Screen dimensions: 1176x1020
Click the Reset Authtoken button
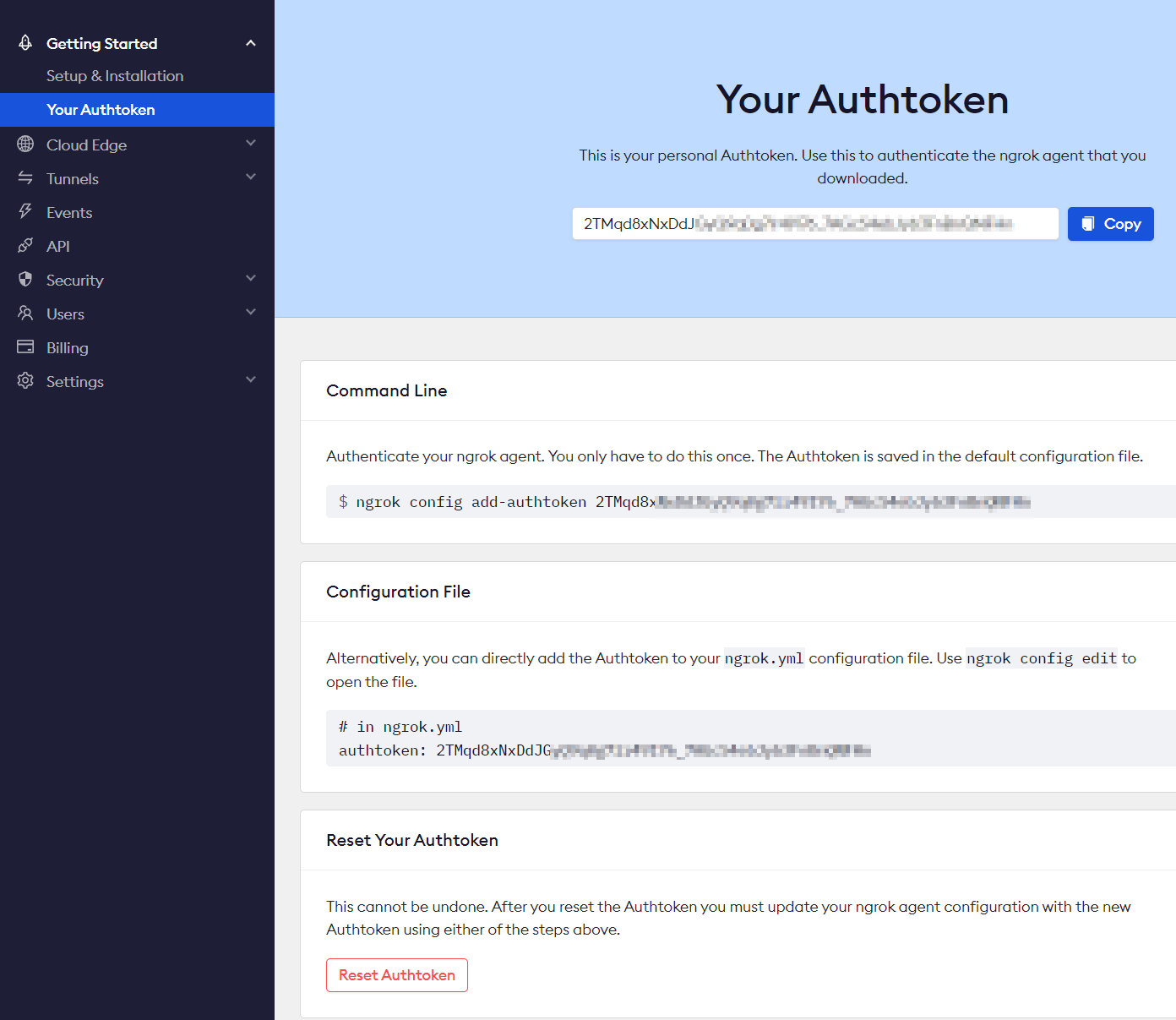click(x=397, y=975)
